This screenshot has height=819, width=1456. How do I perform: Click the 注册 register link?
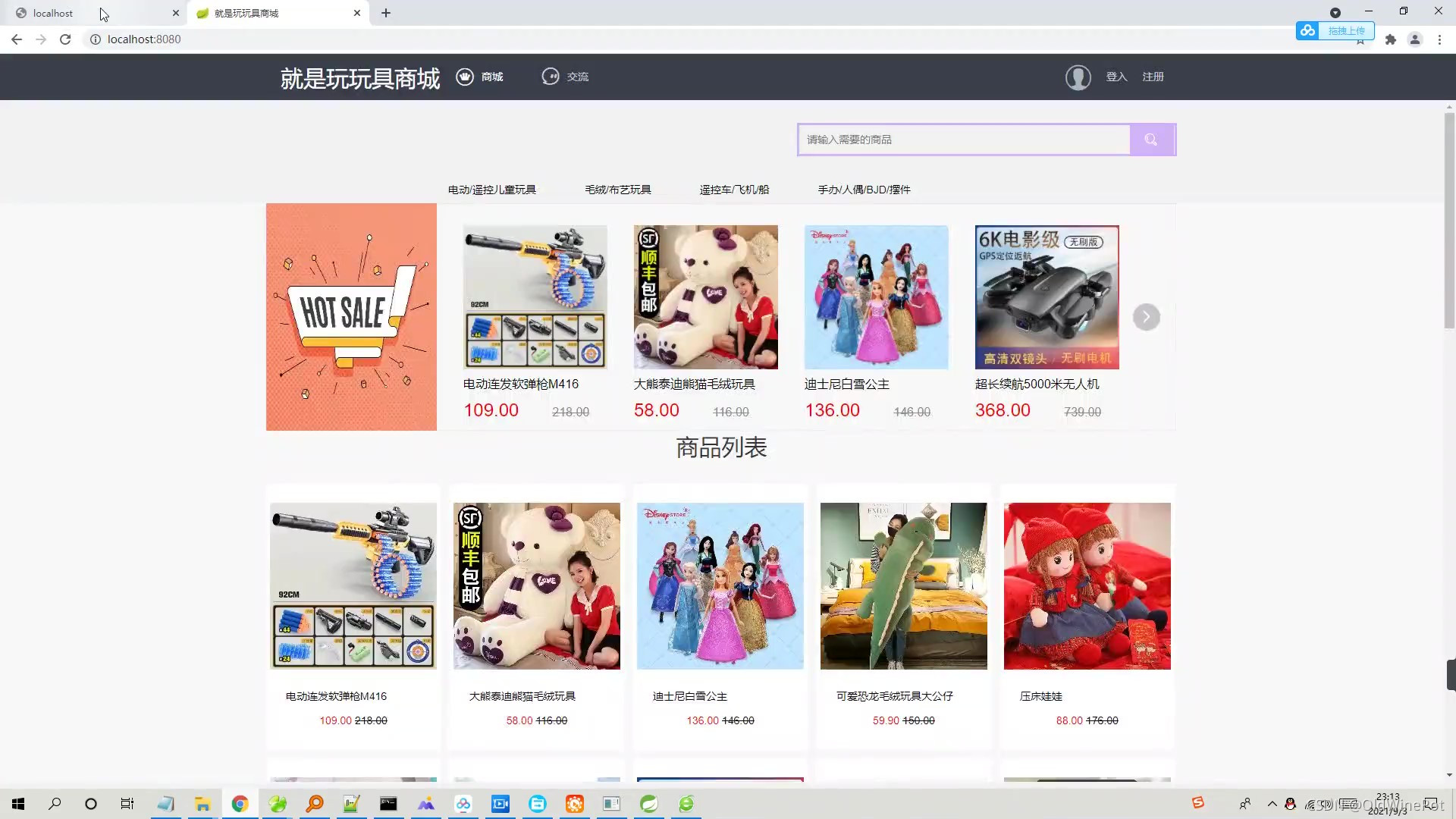1153,77
